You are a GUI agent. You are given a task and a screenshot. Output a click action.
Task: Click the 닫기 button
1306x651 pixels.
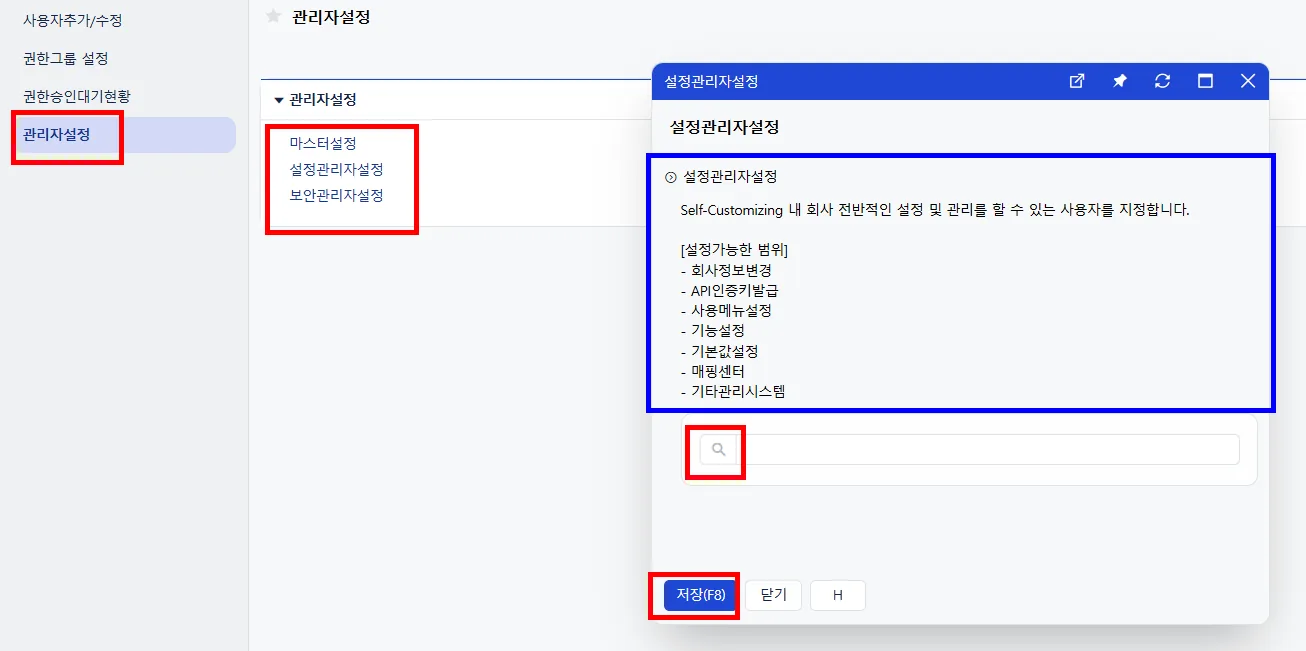coord(774,595)
